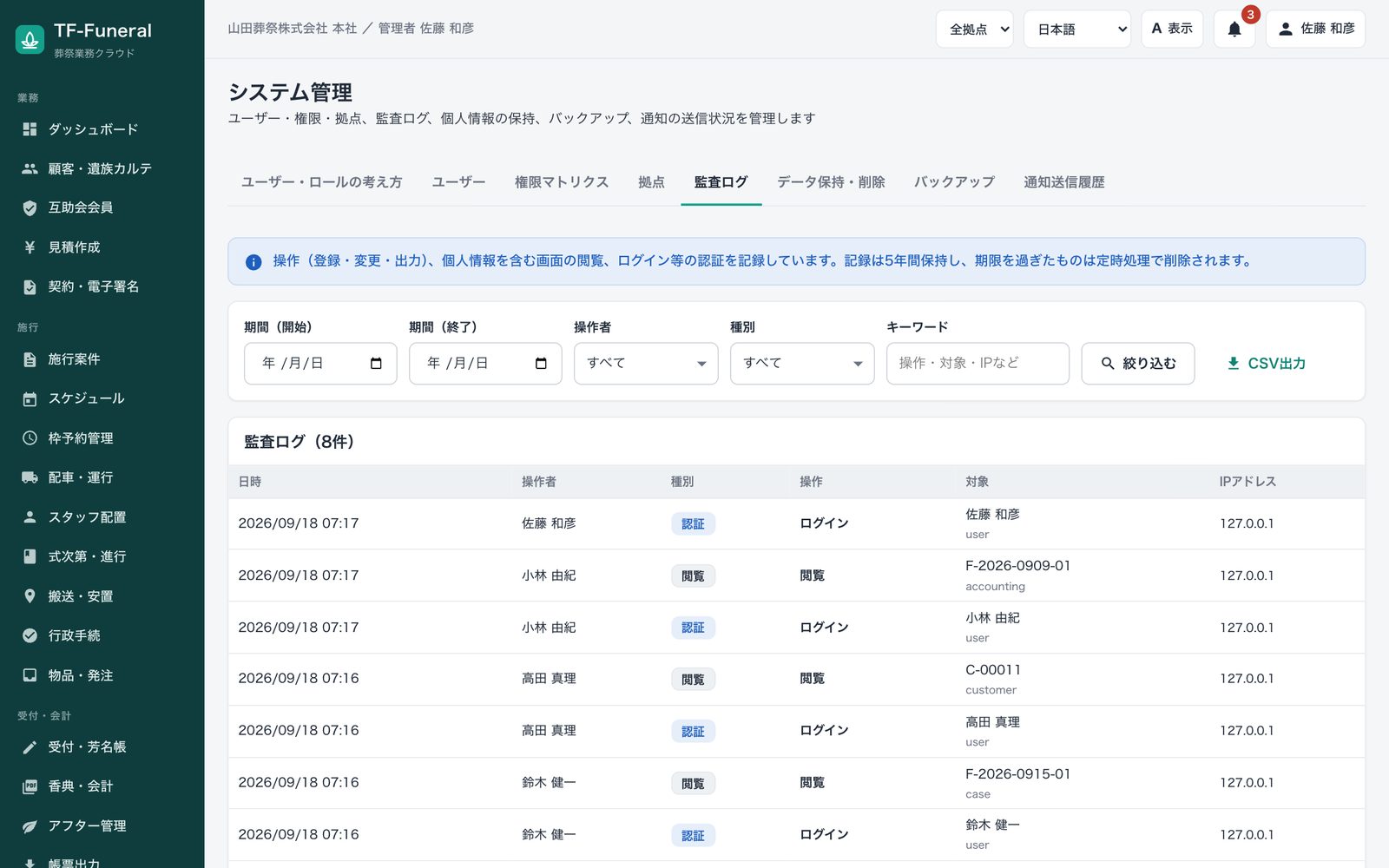Switch to the 拠点 tab
1389x868 pixels.
pyautogui.click(x=651, y=182)
